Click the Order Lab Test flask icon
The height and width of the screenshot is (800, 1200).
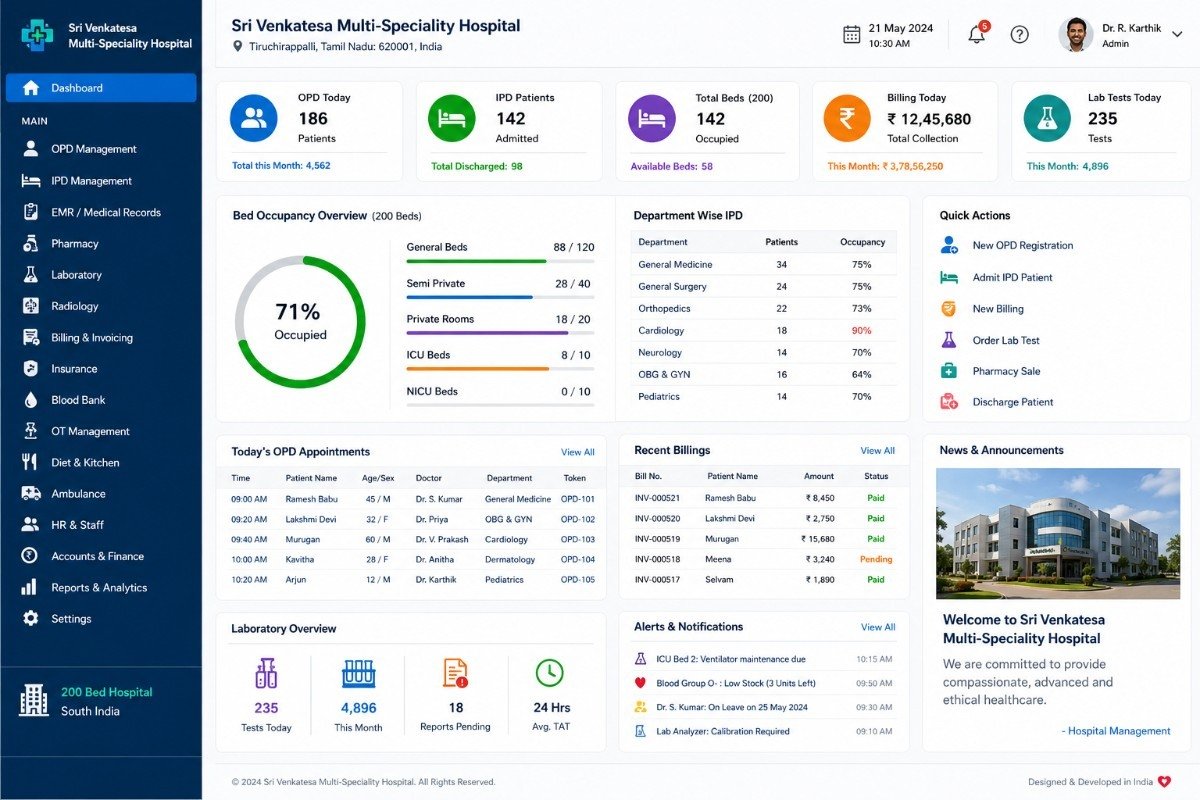point(949,340)
